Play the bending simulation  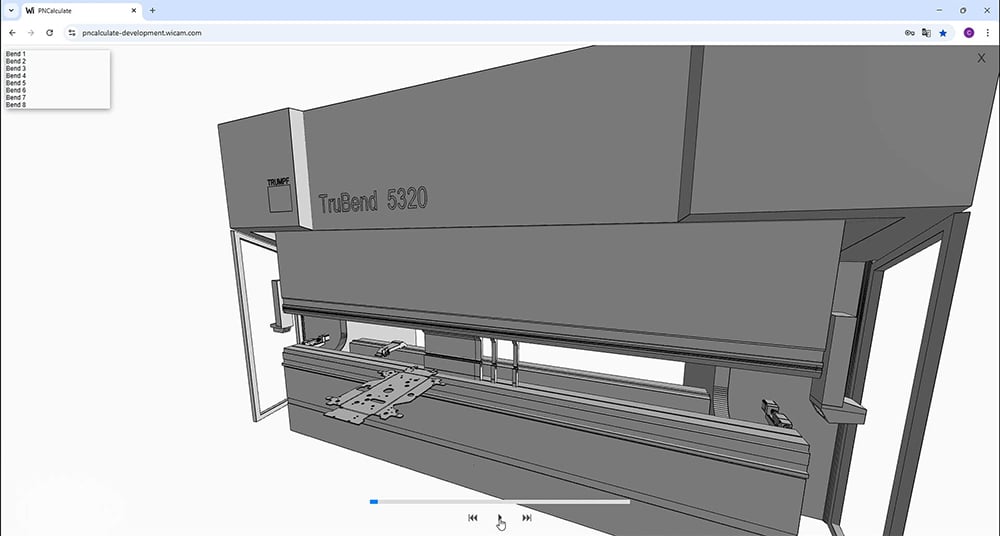pyautogui.click(x=500, y=517)
